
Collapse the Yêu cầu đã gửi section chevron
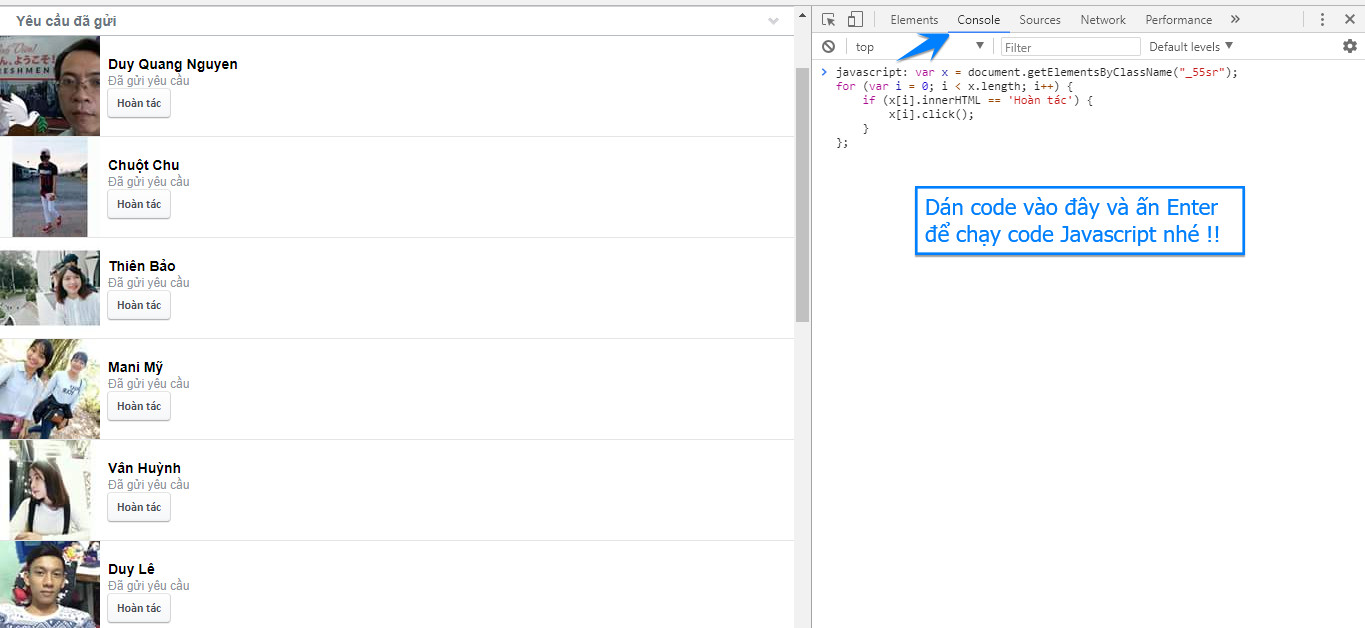point(773,21)
